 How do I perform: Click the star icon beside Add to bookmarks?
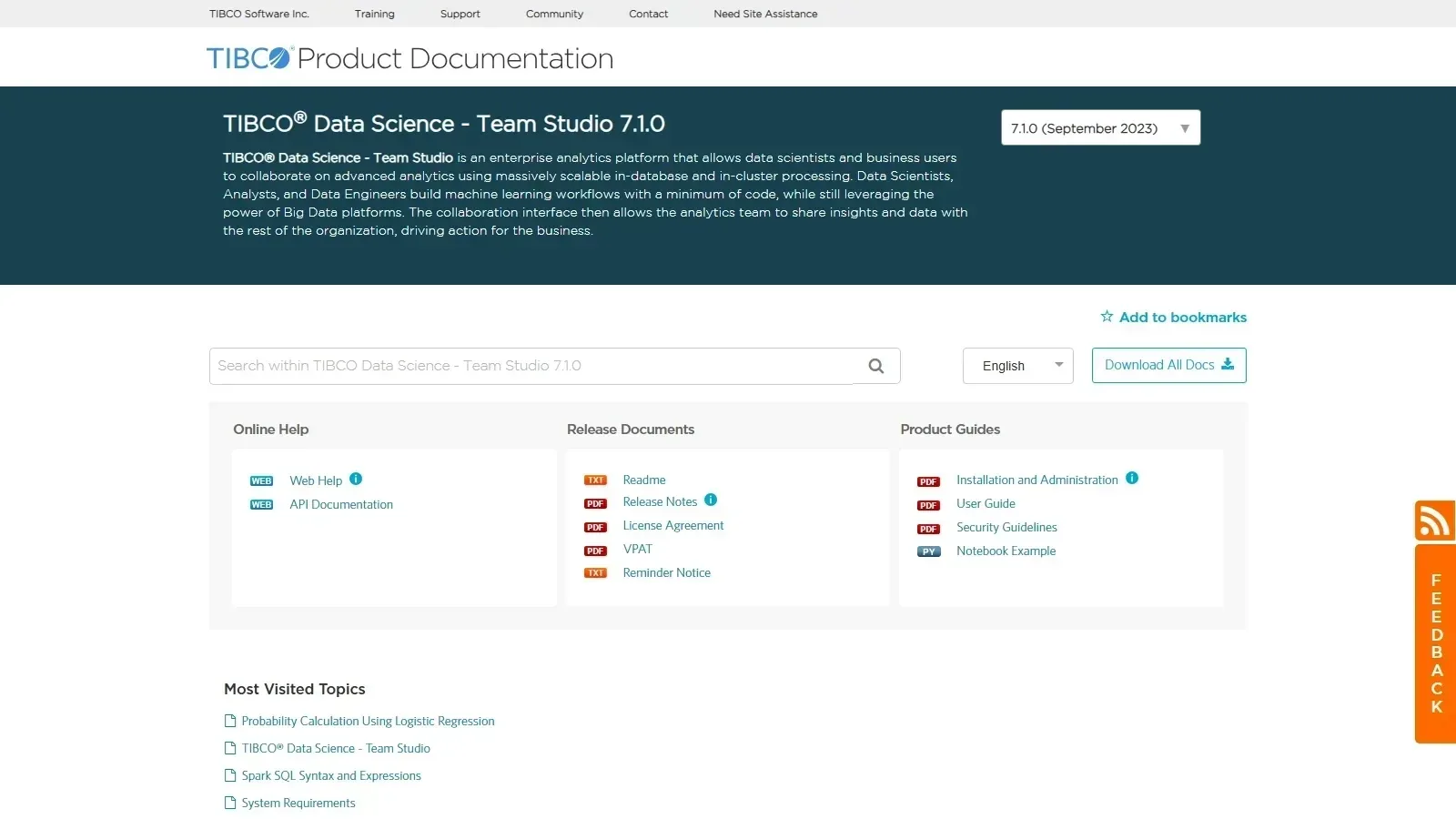(1107, 317)
